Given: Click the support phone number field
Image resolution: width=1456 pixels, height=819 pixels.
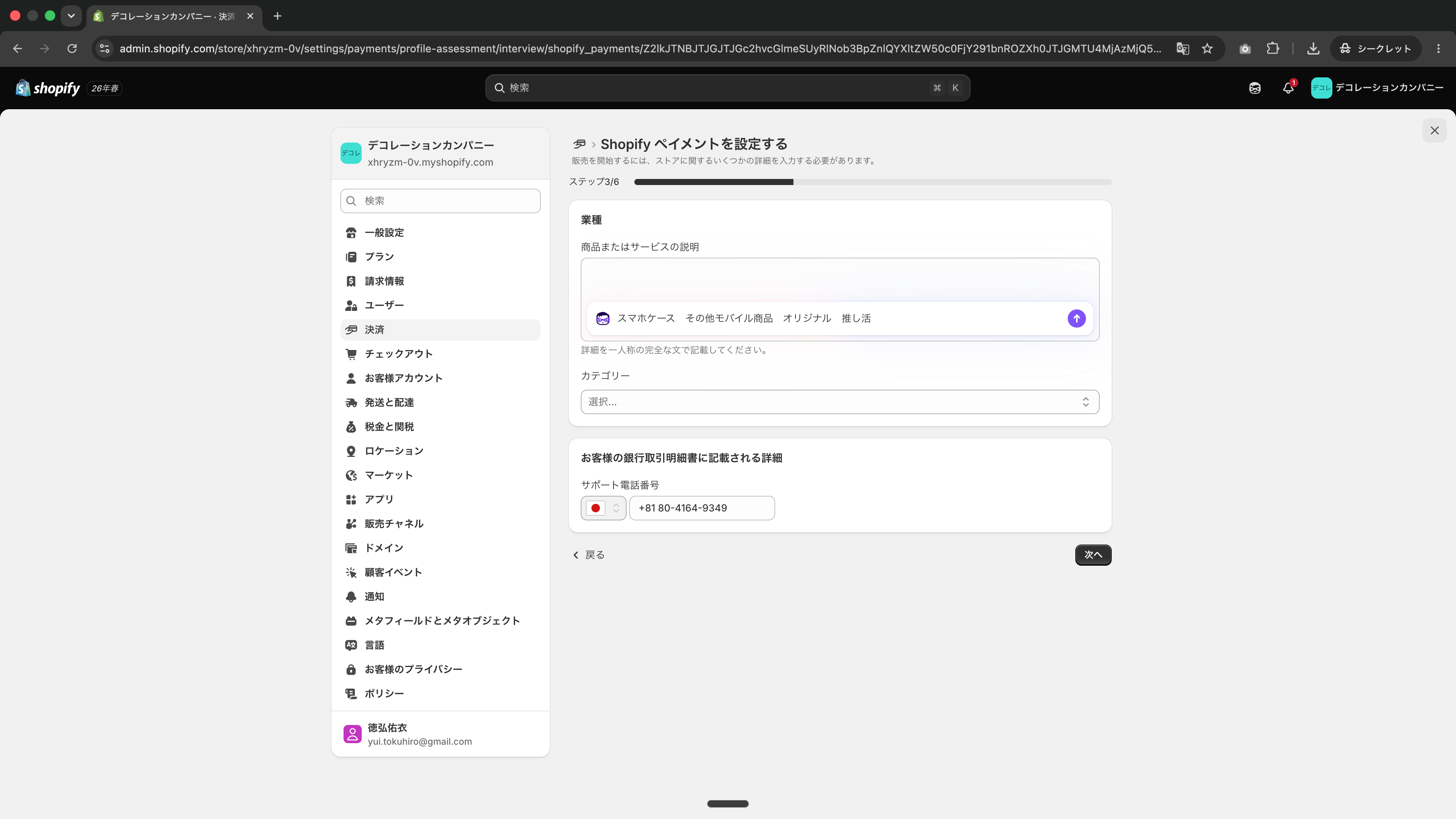Looking at the screenshot, I should coord(702,508).
